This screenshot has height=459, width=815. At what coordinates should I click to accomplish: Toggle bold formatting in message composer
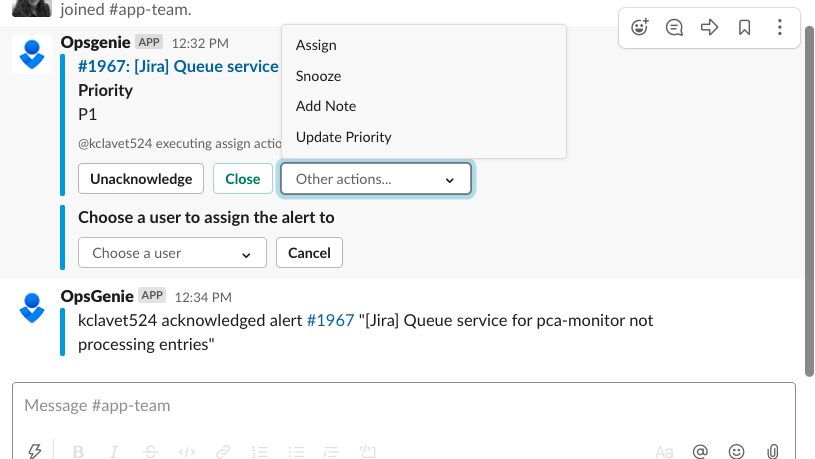(x=79, y=451)
